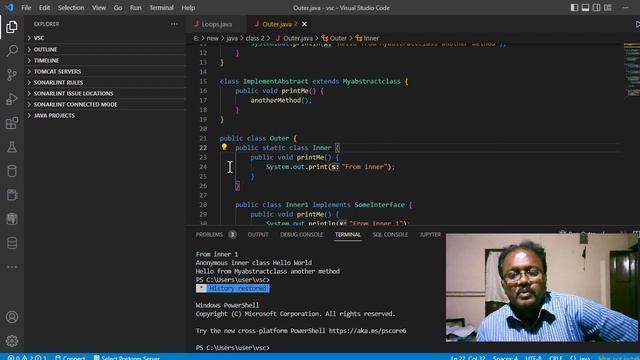Screen dimensions: 640x360
Task: Toggle secondary side bar layout icon
Action: pyautogui.click(x=596, y=8)
